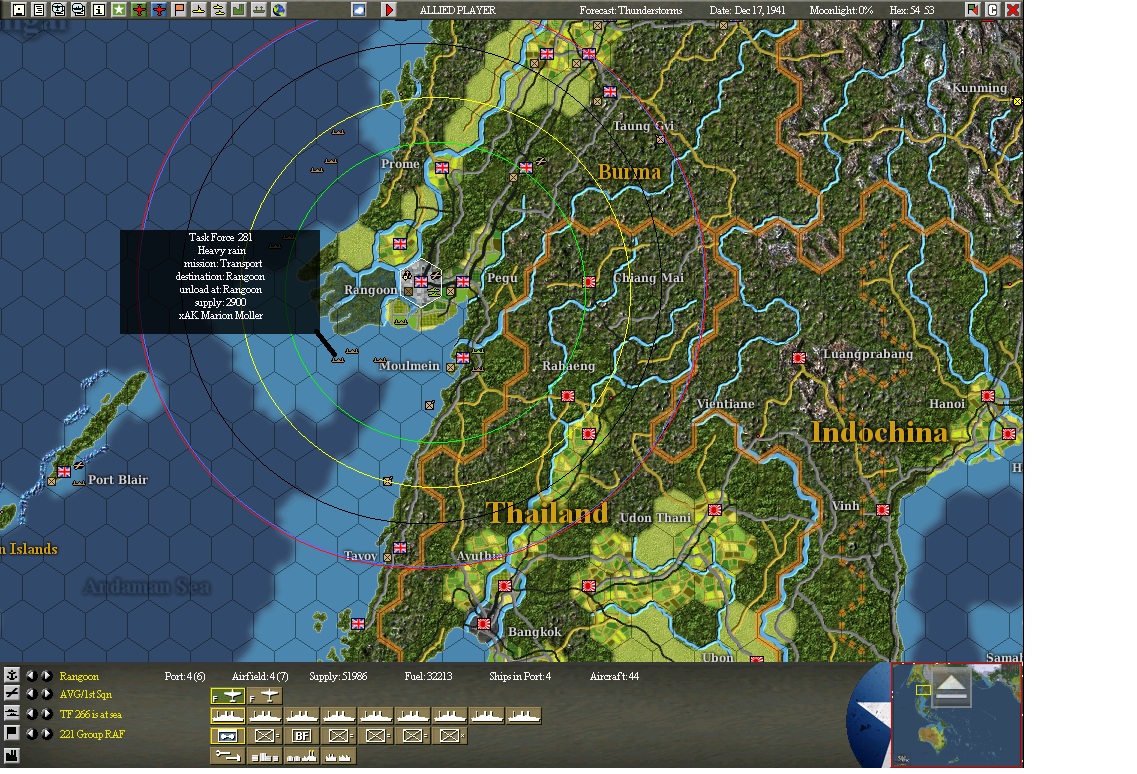Select the second fighter air unit icon
1137x774 pixels.
265,696
